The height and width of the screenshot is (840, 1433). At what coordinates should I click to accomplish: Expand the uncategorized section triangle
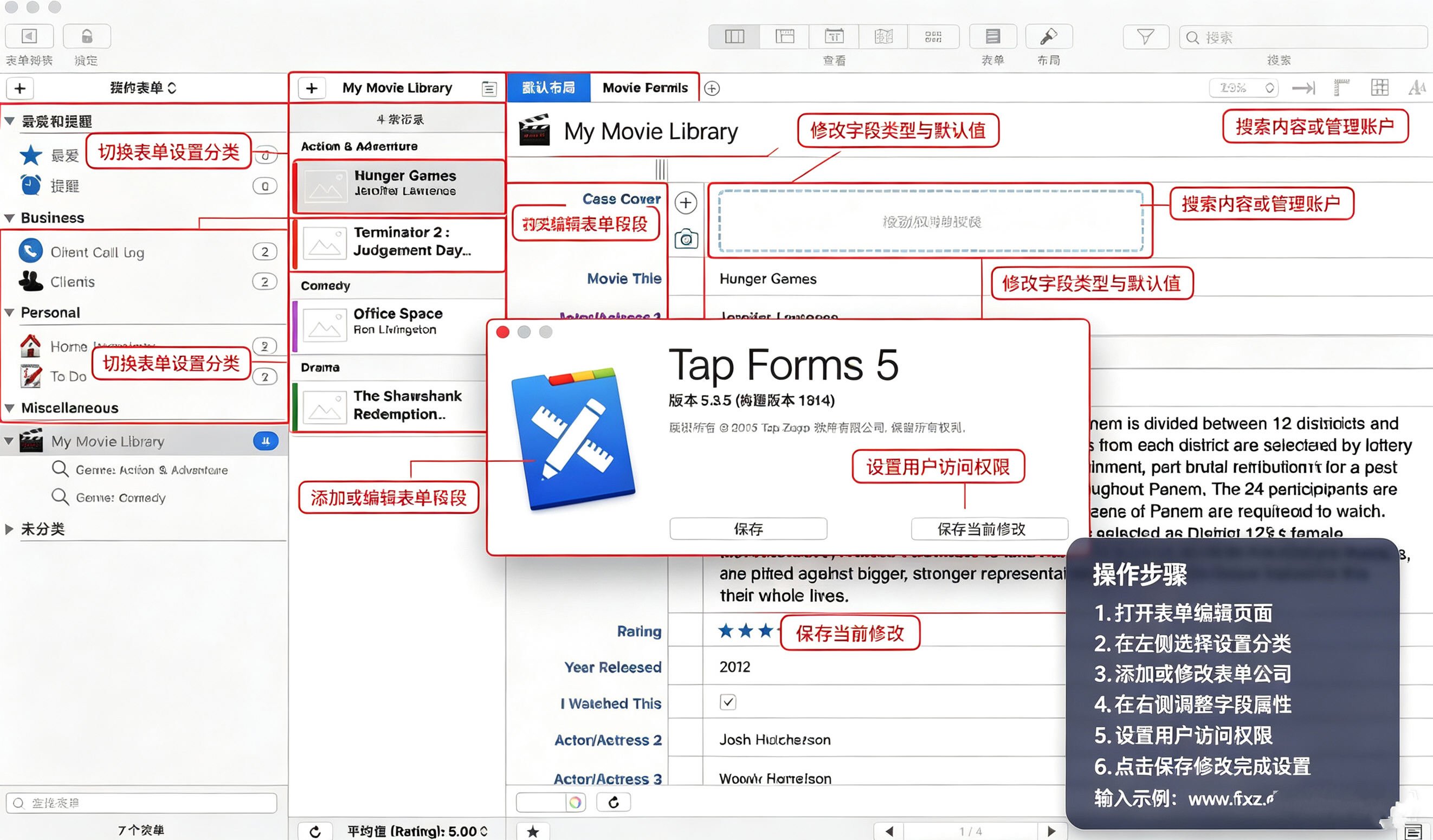coord(10,529)
